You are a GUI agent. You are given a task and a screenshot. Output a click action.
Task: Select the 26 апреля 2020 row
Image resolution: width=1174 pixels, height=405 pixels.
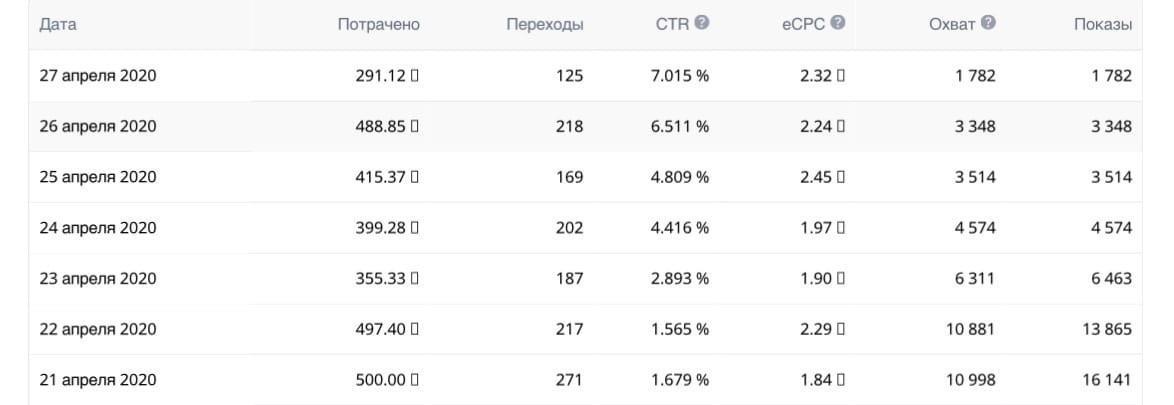(98, 127)
